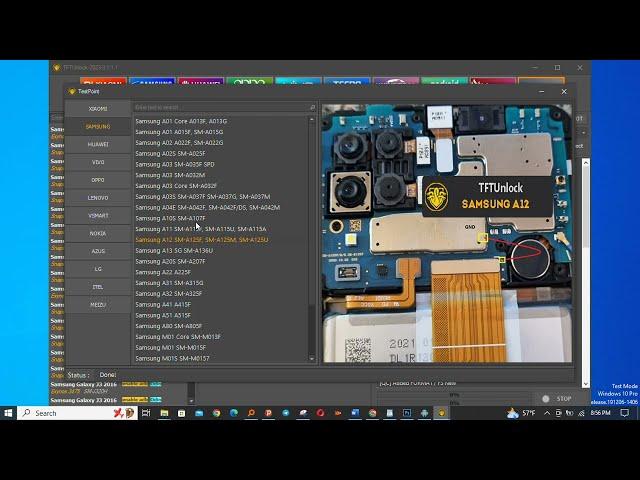The width and height of the screenshot is (640, 480).
Task: Open the notification center icon
Action: 624,413
